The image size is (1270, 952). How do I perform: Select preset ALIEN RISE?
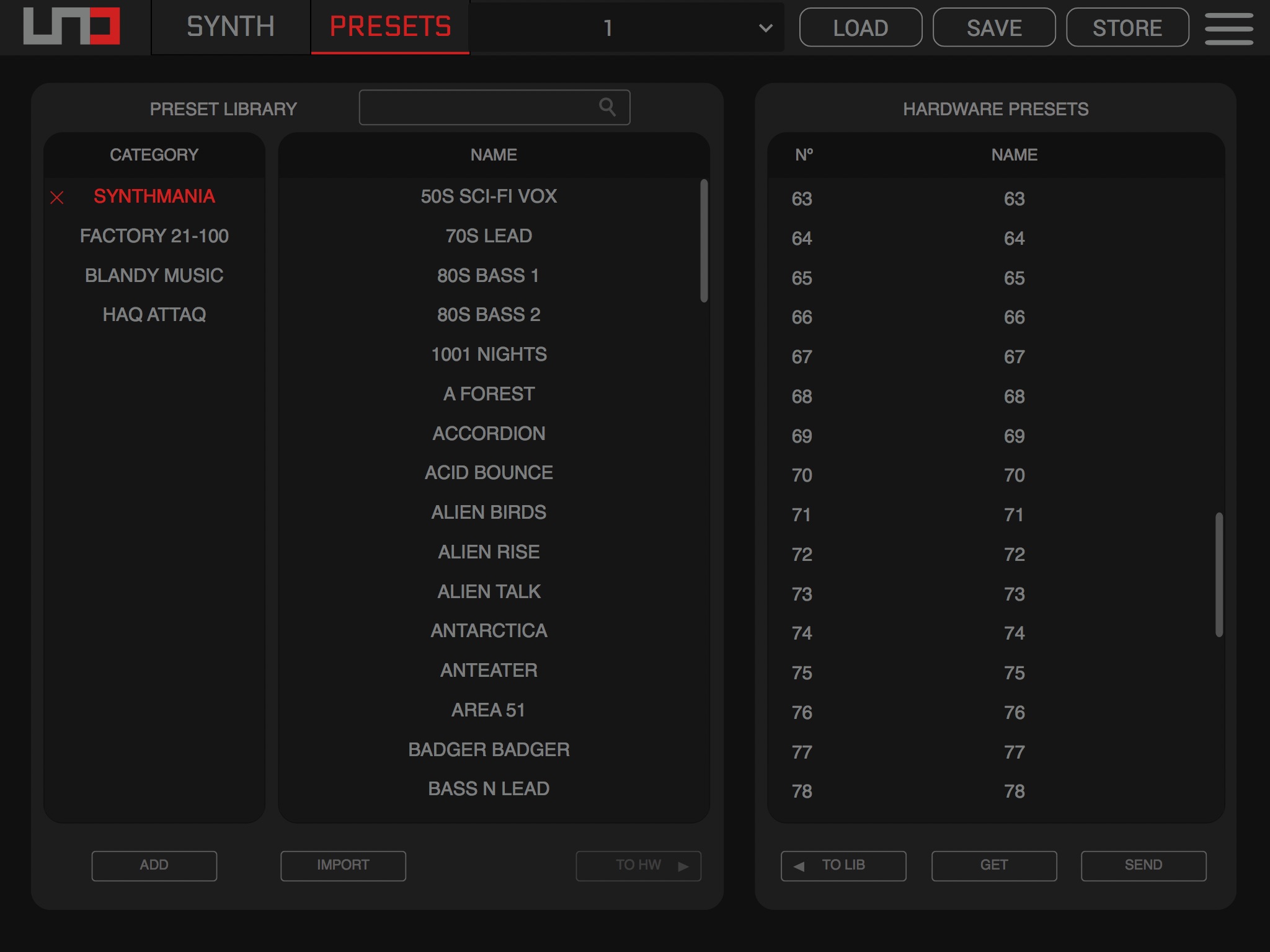489,552
